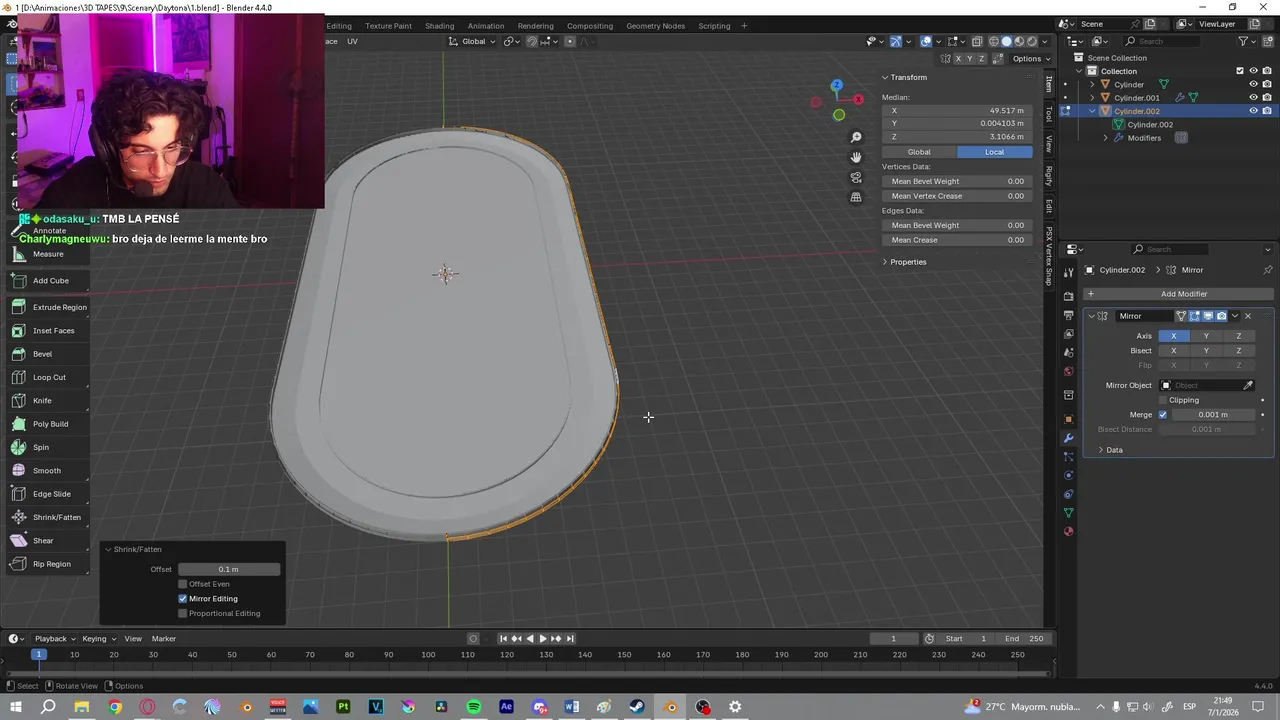Viewport: 1280px width, 720px height.
Task: Switch to the Shading workspace tab
Action: (x=439, y=26)
